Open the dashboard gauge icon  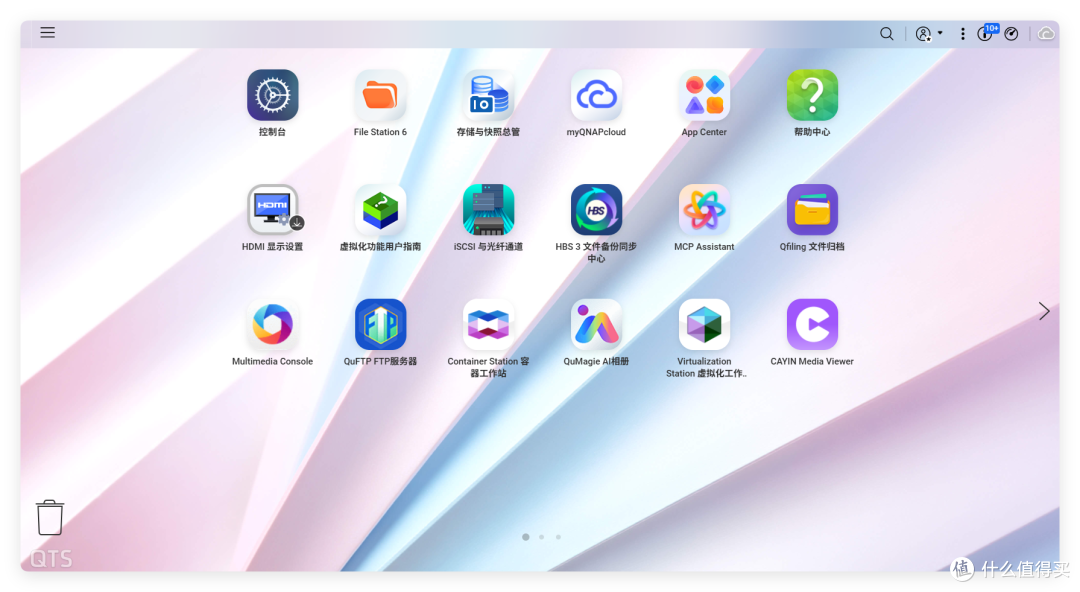[1011, 34]
